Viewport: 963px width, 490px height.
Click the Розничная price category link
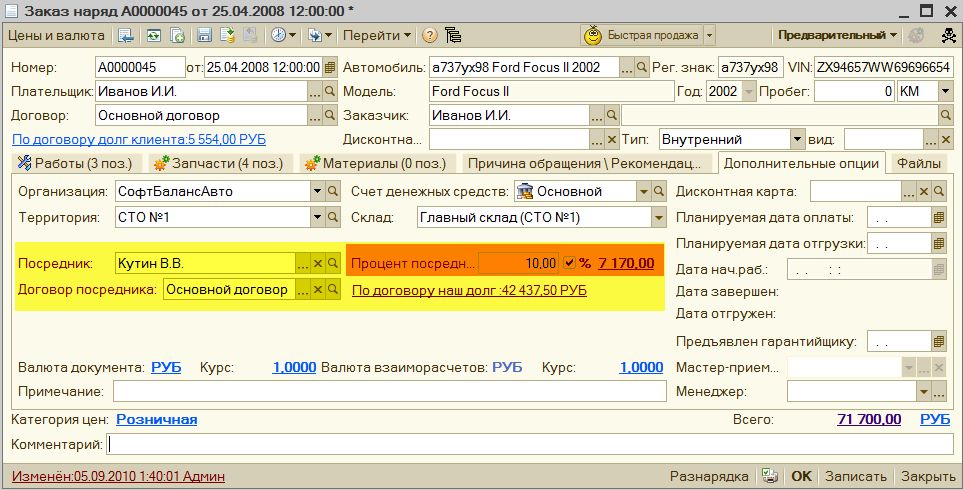pos(157,419)
